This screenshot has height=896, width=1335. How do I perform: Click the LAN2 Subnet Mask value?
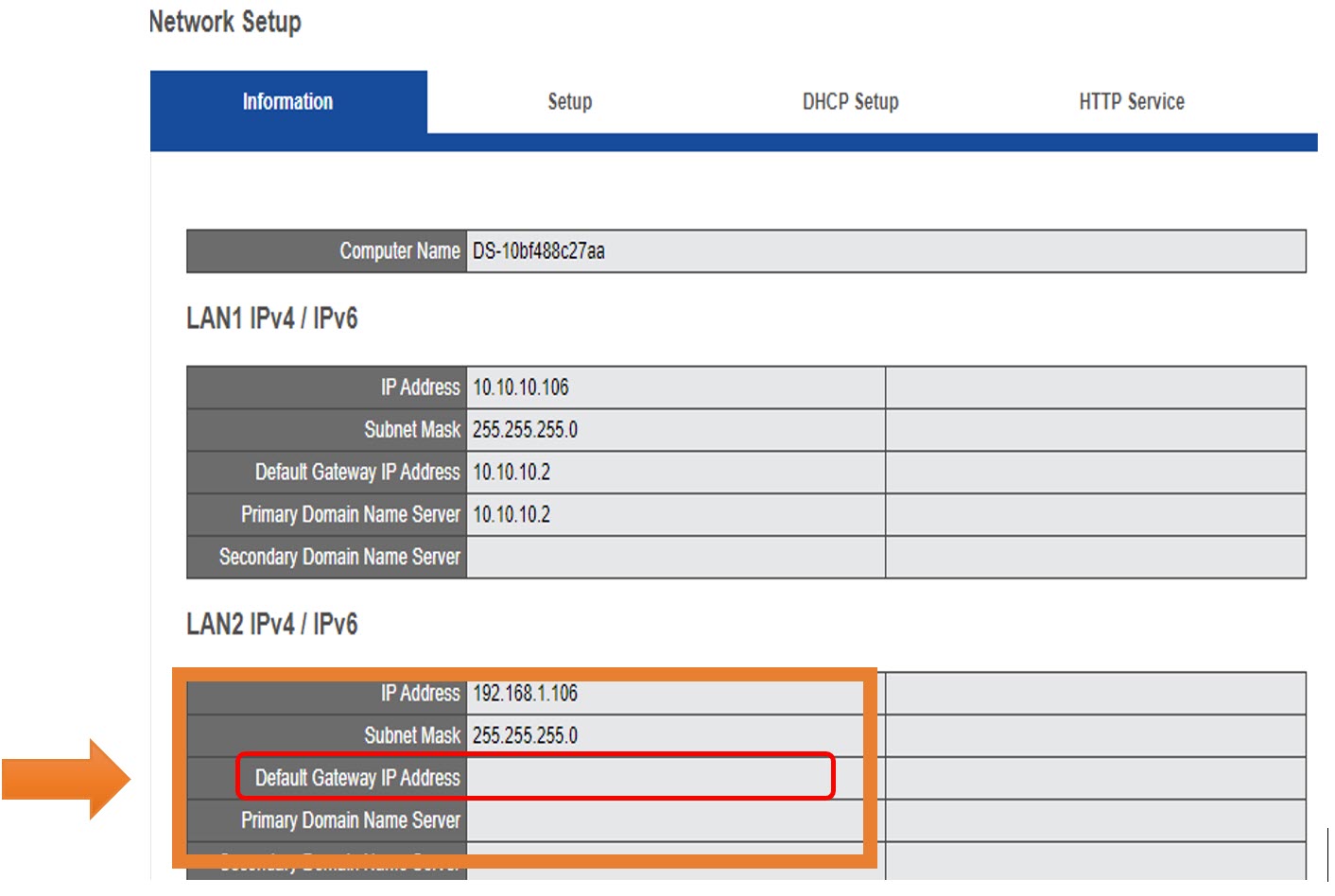point(525,736)
